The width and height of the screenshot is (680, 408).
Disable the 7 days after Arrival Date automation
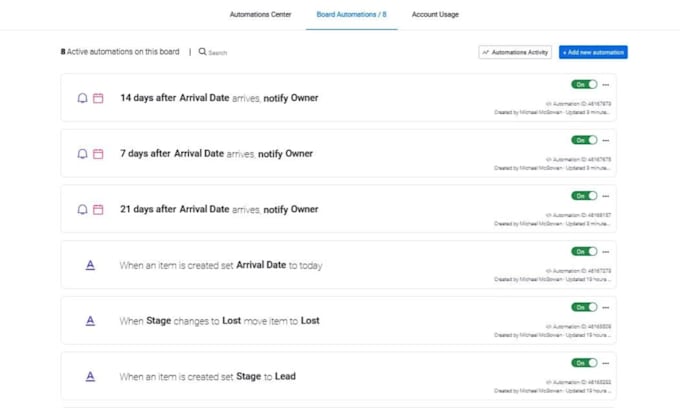coord(584,140)
